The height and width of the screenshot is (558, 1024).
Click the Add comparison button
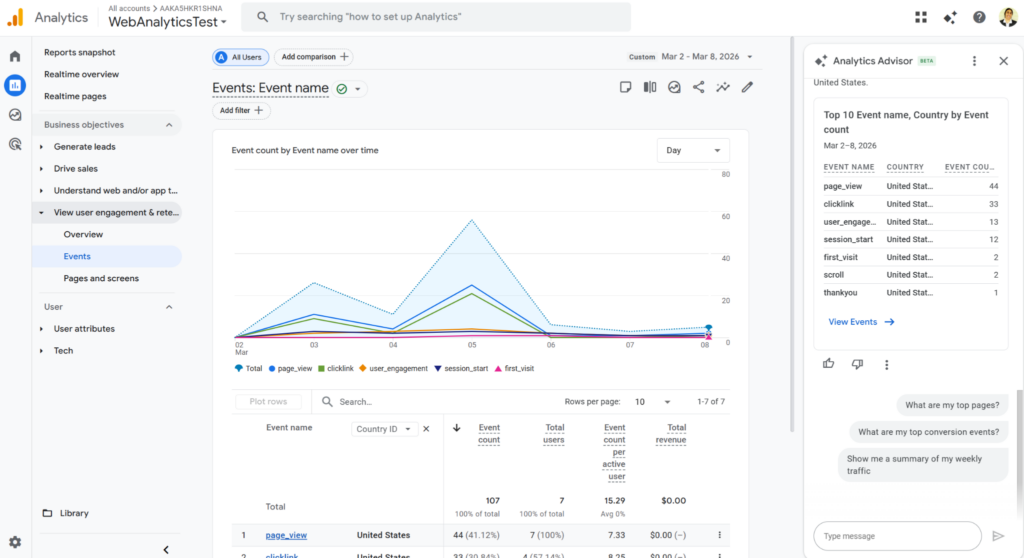314,57
